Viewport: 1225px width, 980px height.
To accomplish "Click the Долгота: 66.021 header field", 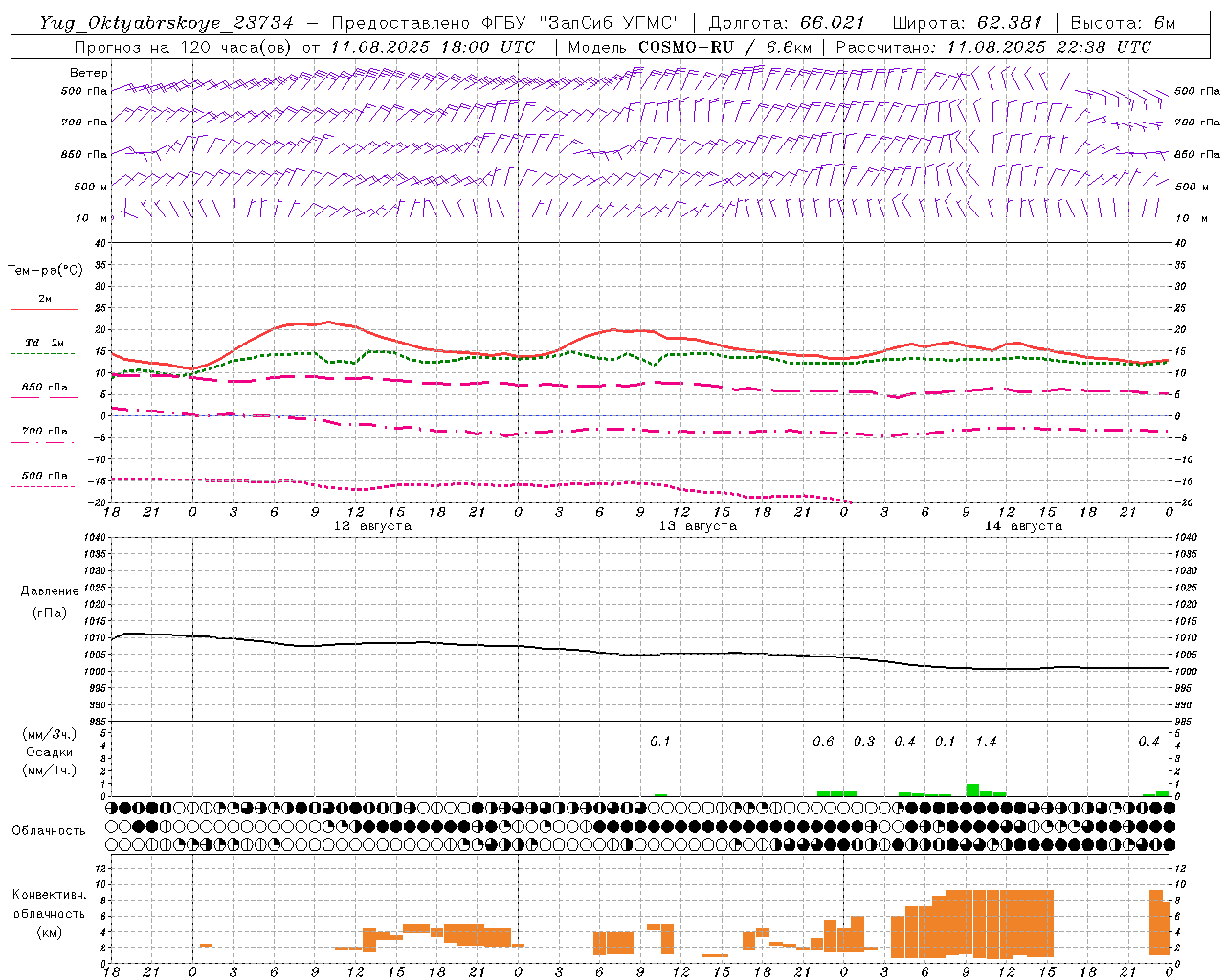I will tap(787, 23).
